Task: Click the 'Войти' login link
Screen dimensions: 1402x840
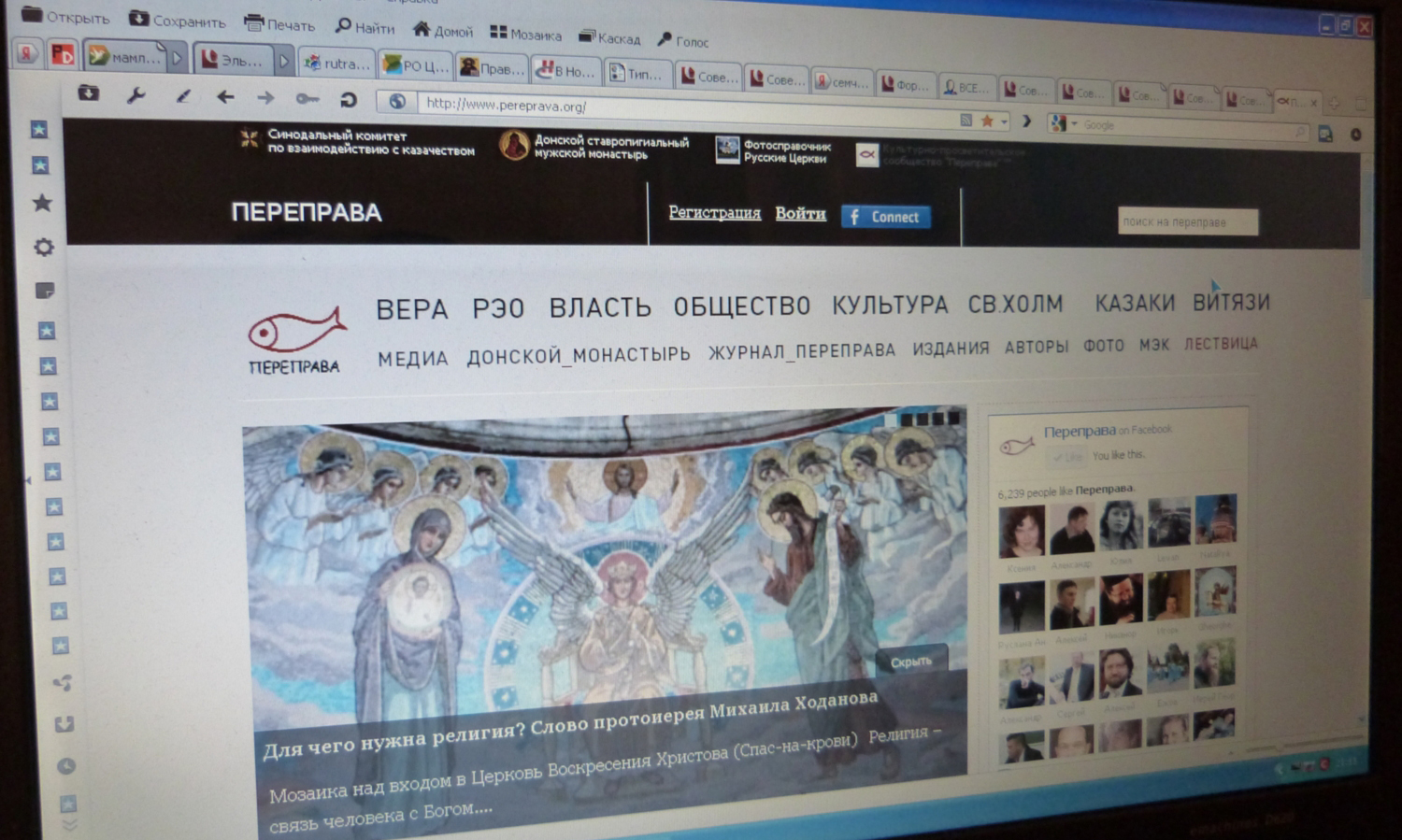Action: tap(801, 213)
